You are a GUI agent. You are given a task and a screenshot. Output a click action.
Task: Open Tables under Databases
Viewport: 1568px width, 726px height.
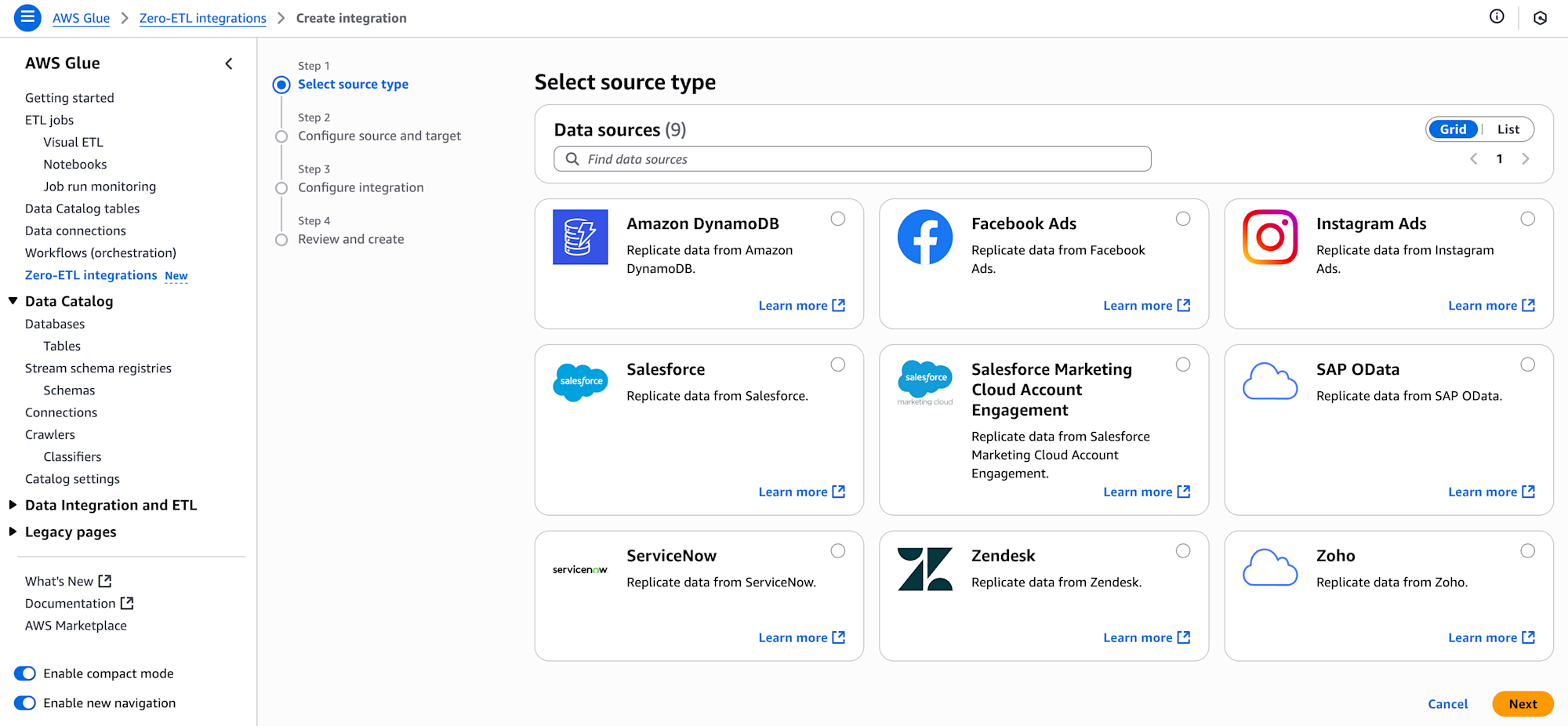click(x=62, y=346)
